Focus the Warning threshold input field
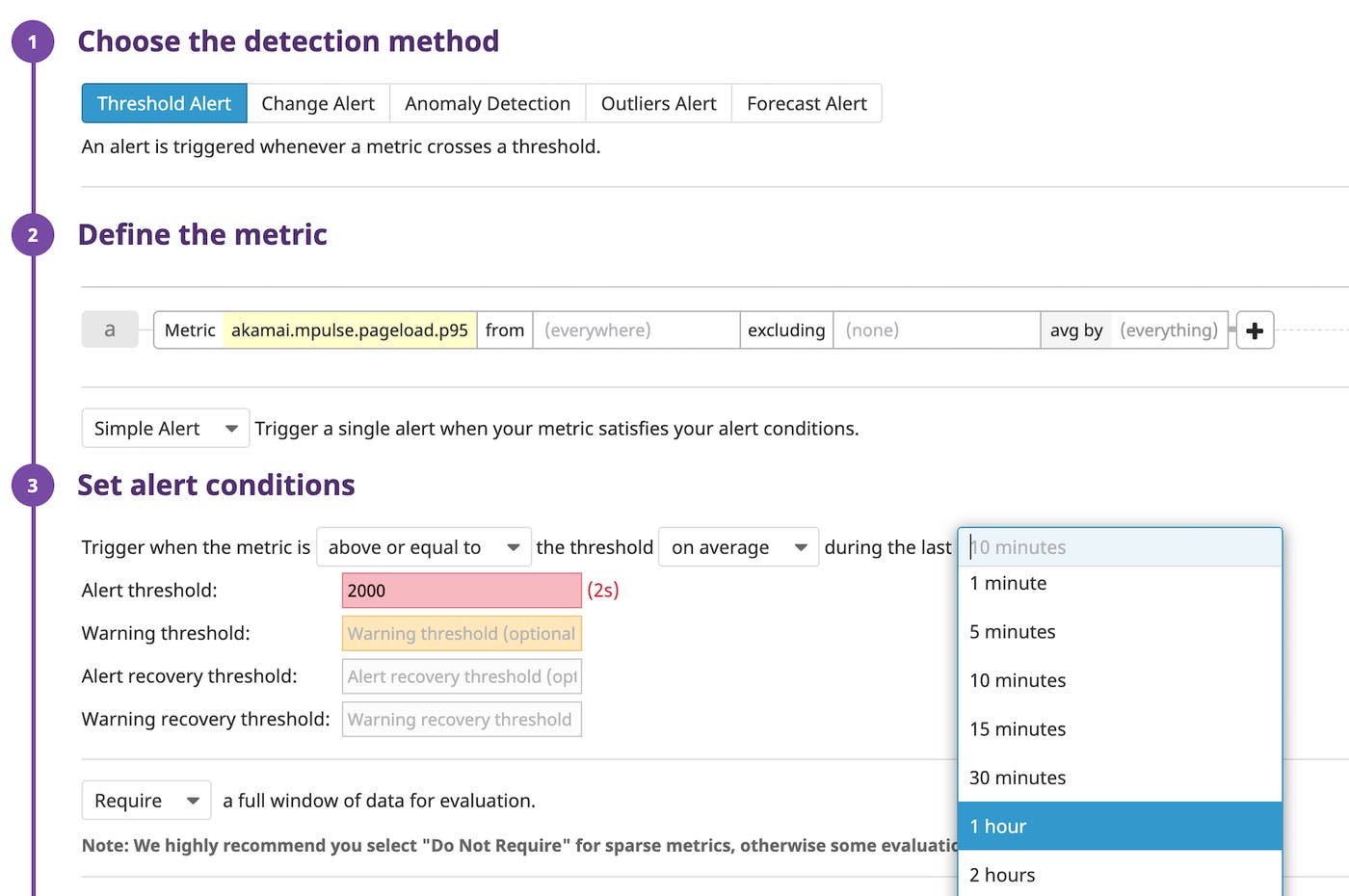Screen dimensions: 1349x896 462,634
